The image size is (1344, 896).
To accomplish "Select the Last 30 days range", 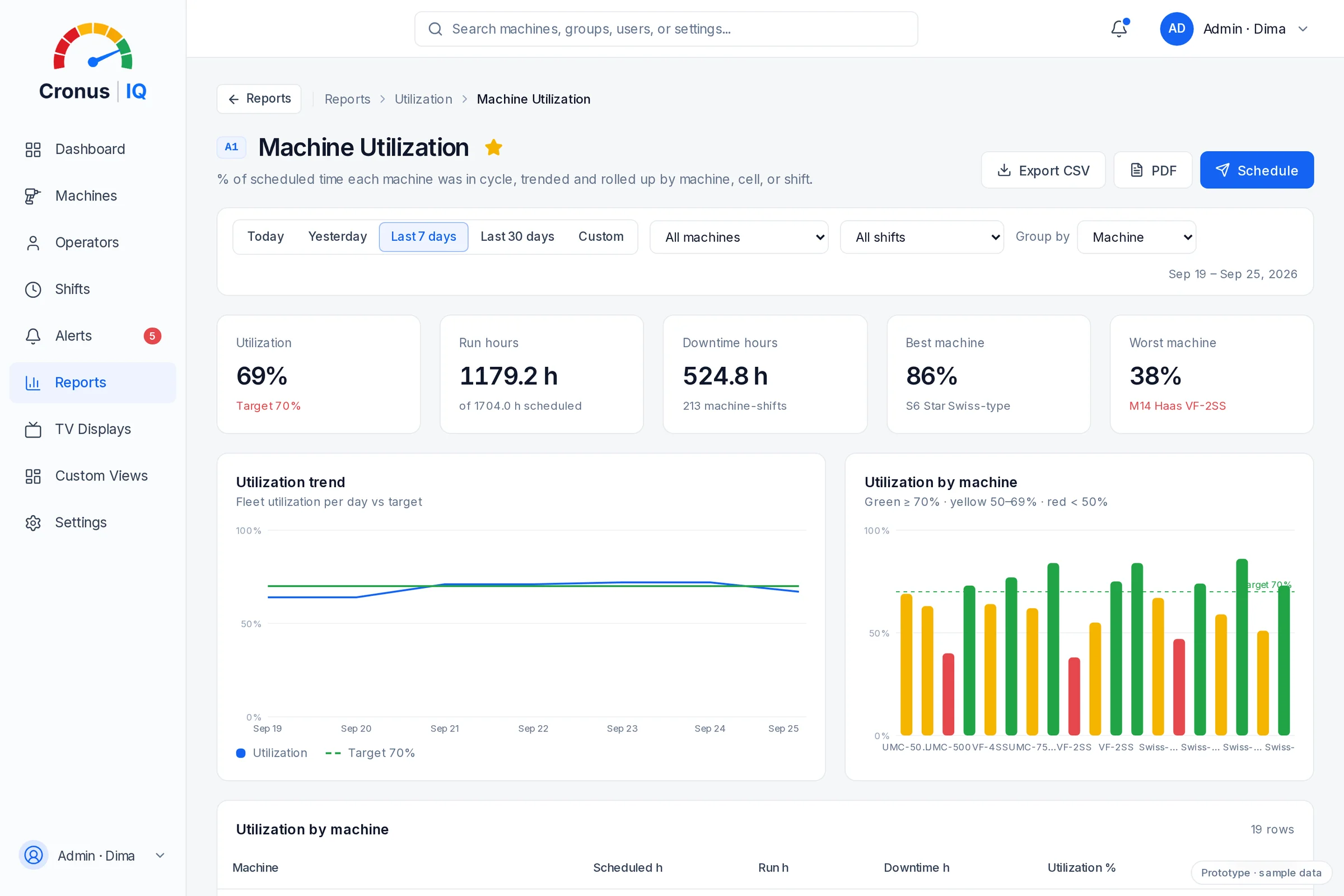I will coord(517,236).
